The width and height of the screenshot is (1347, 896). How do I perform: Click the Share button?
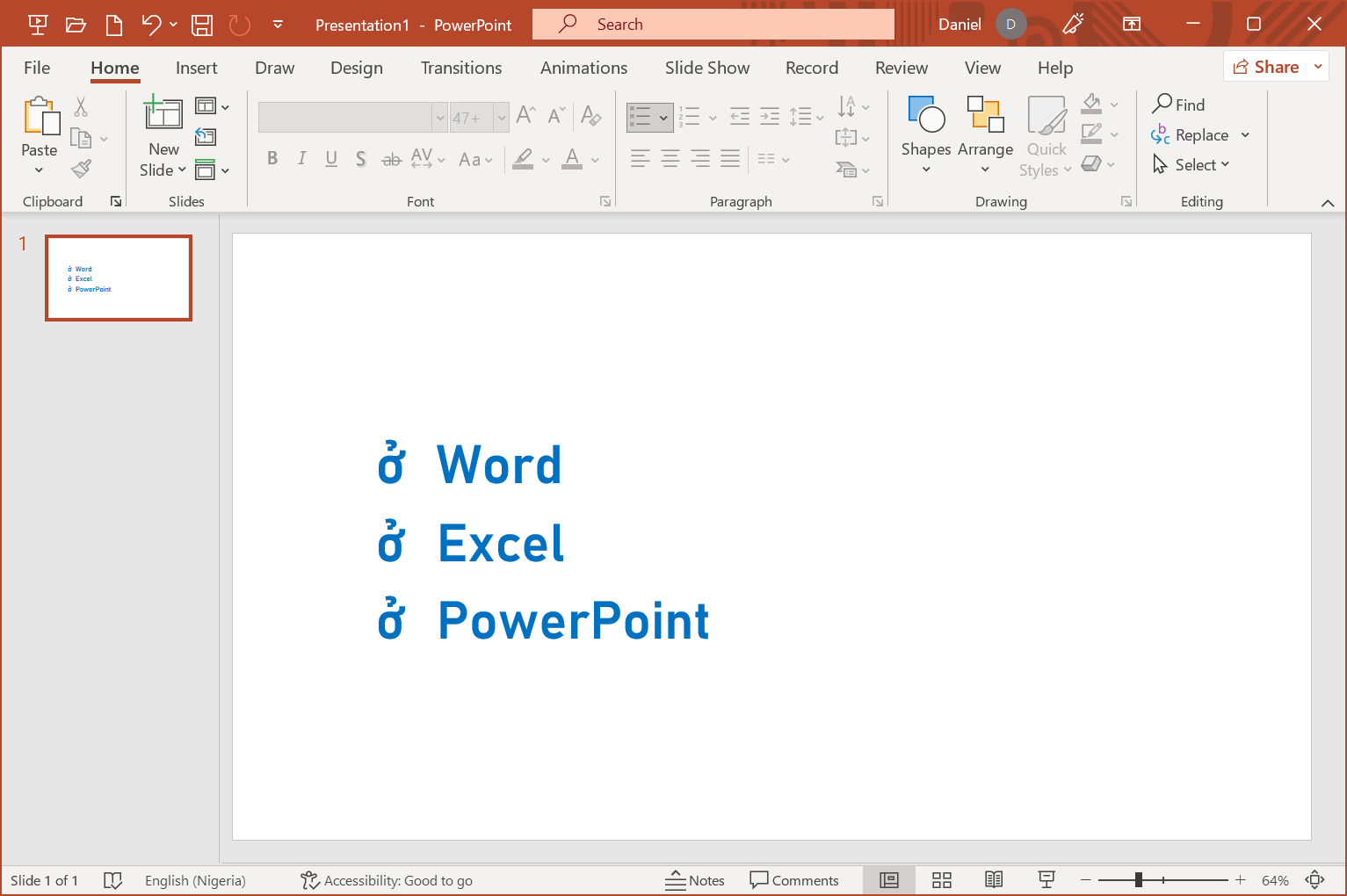(x=1266, y=67)
